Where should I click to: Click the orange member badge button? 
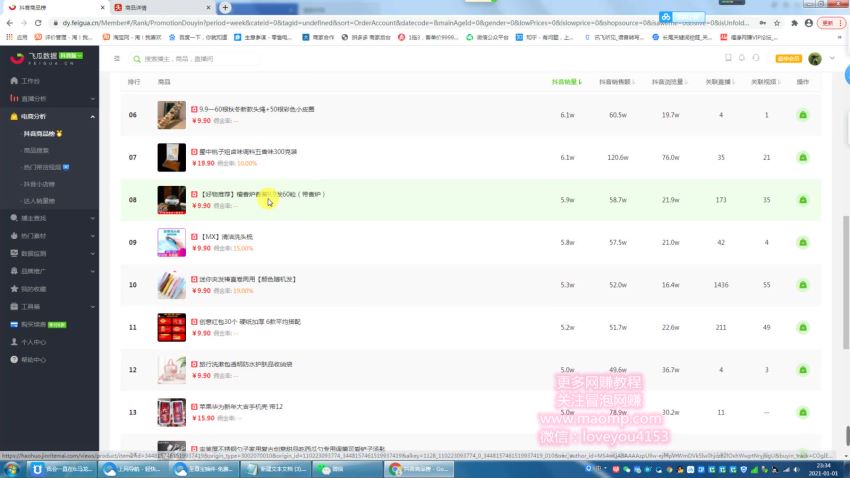[788, 59]
